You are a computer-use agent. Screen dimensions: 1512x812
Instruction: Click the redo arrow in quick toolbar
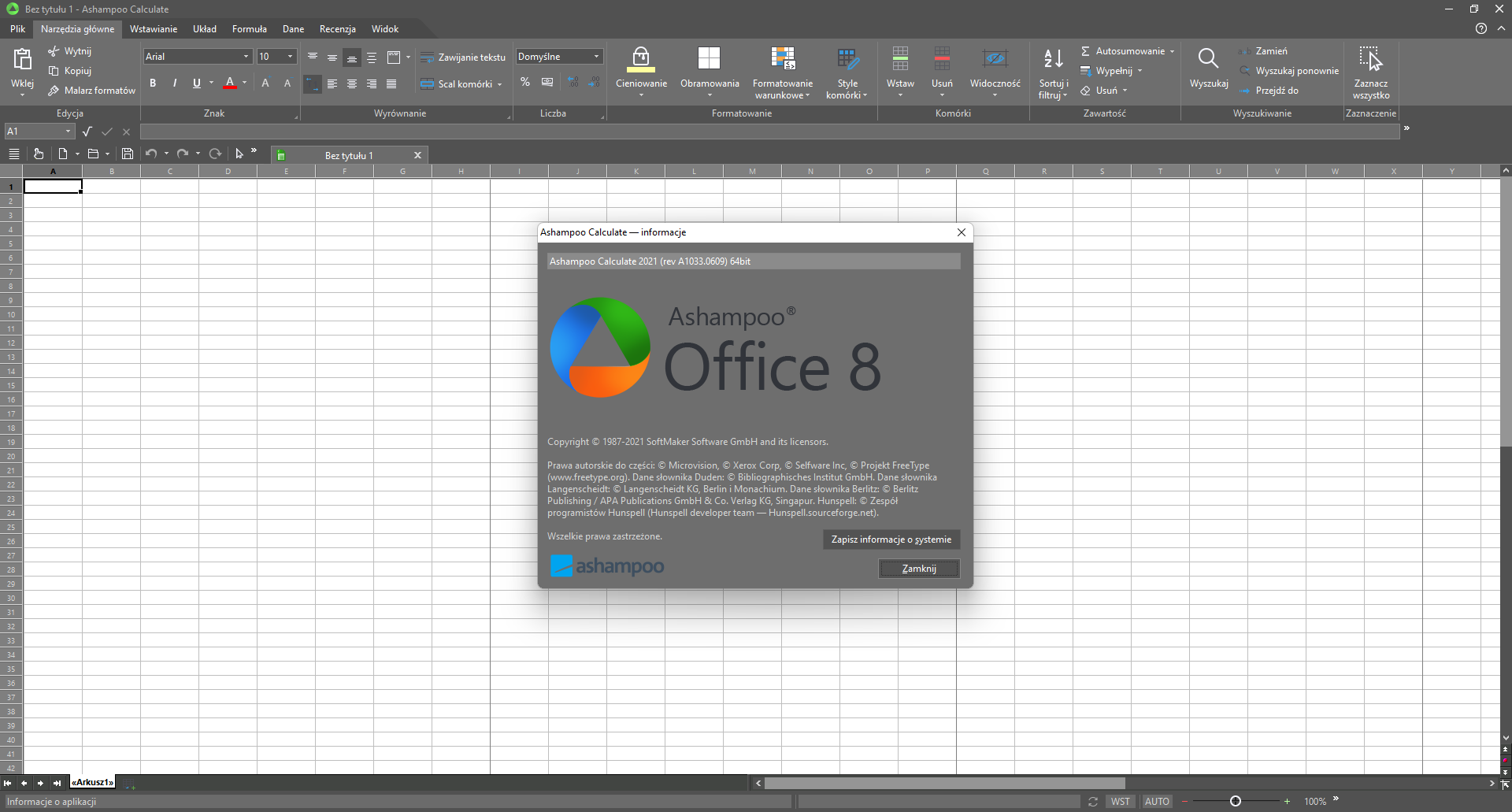coord(183,154)
